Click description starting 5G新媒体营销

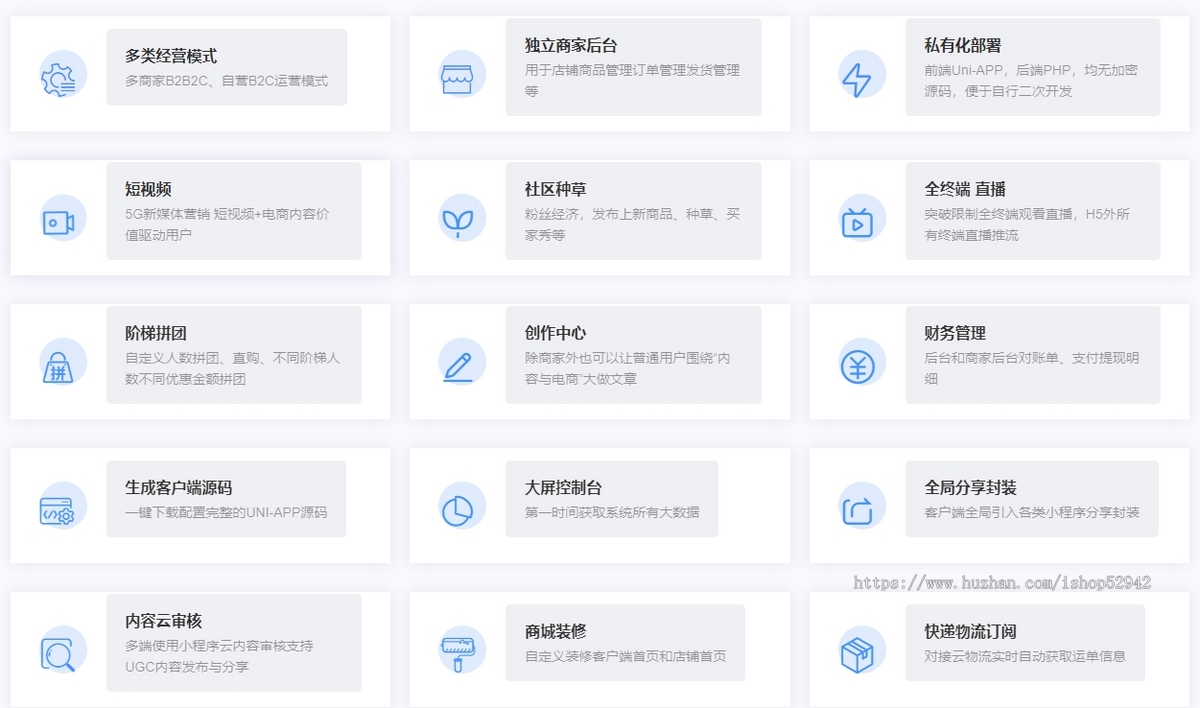(x=227, y=224)
